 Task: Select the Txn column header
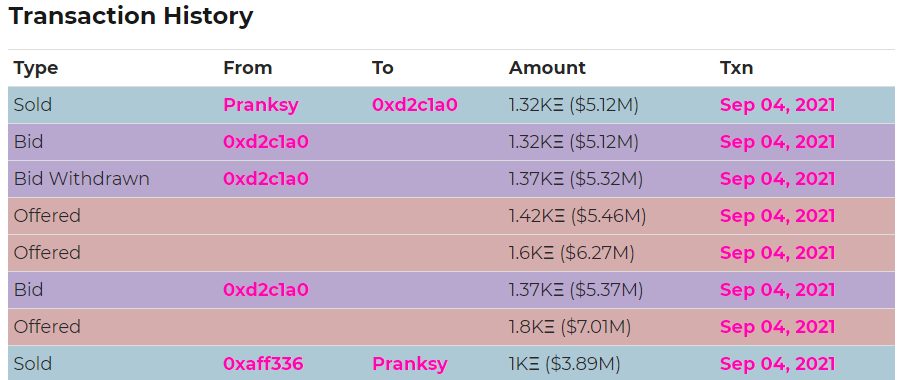(x=736, y=68)
